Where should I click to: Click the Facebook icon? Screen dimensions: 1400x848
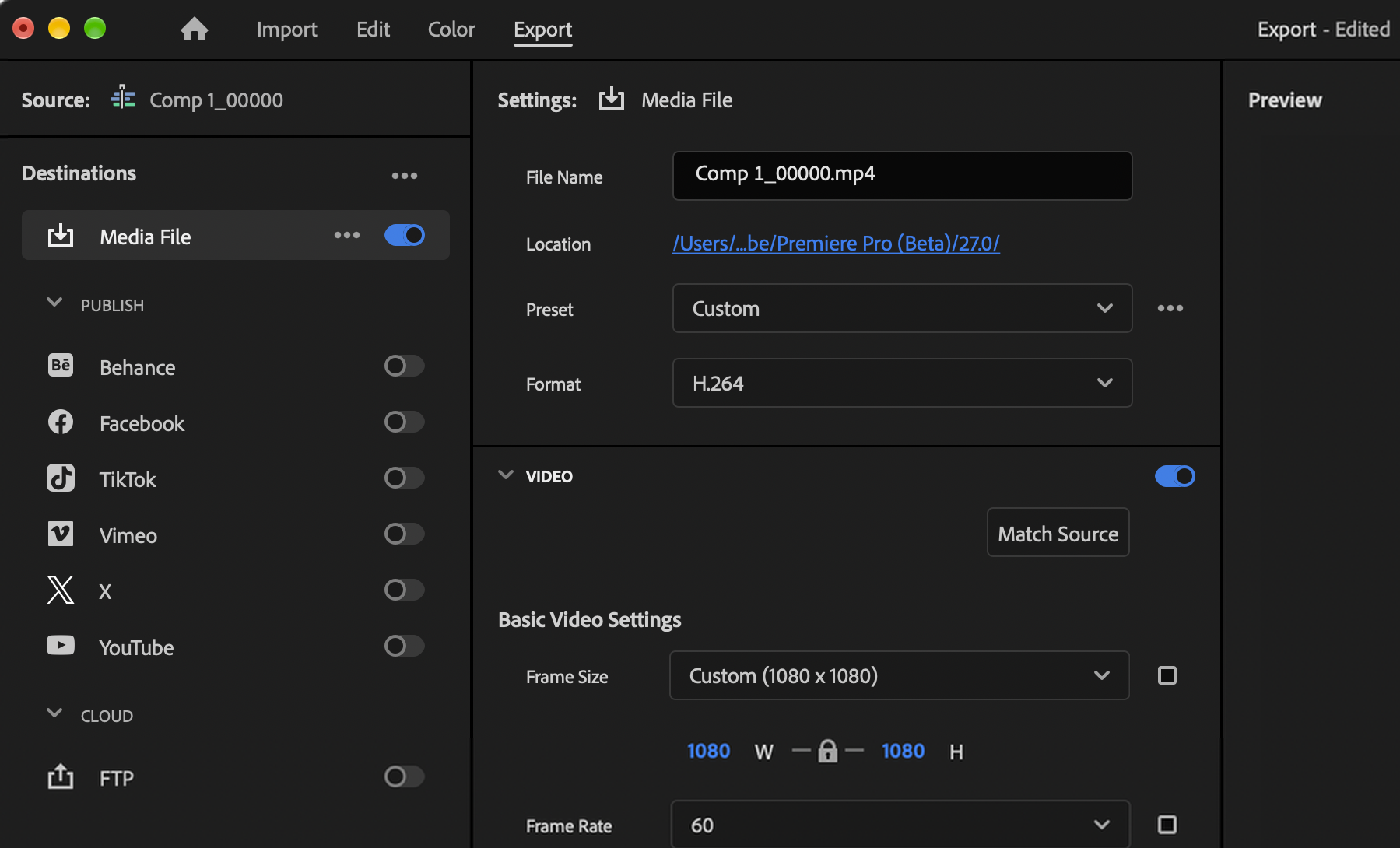pos(61,422)
